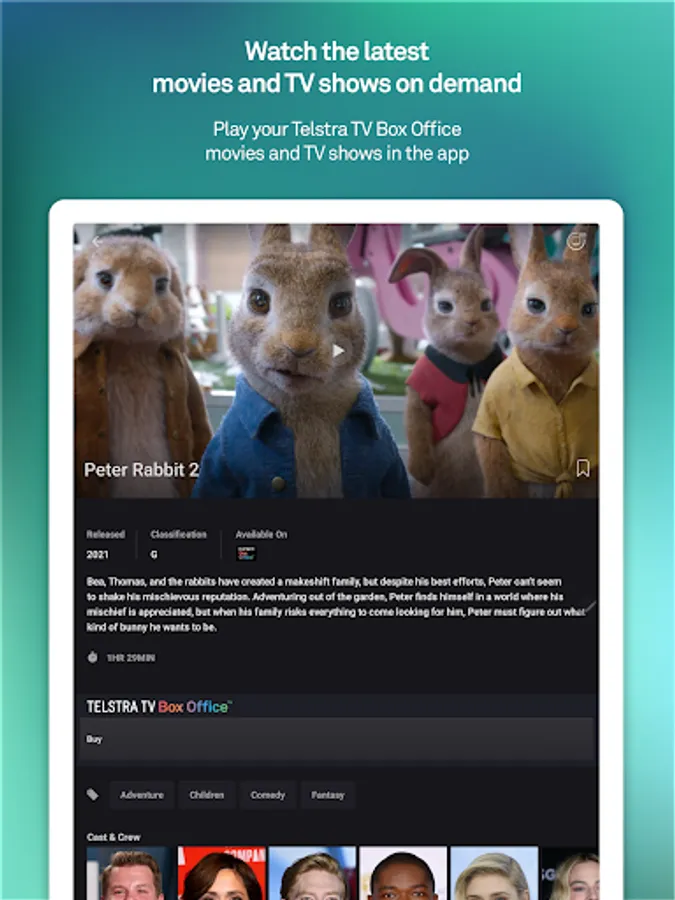This screenshot has width=675, height=900.
Task: Play the Peter Rabbit 2 trailer
Action: click(339, 351)
